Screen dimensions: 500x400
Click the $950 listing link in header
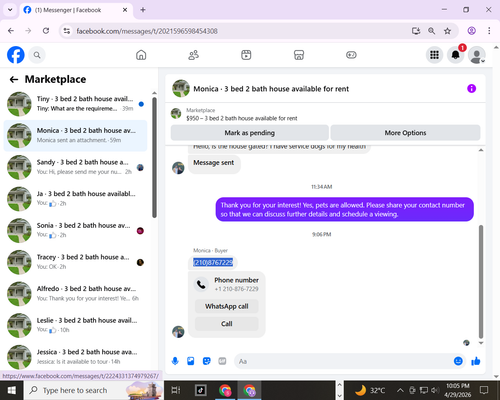(242, 118)
